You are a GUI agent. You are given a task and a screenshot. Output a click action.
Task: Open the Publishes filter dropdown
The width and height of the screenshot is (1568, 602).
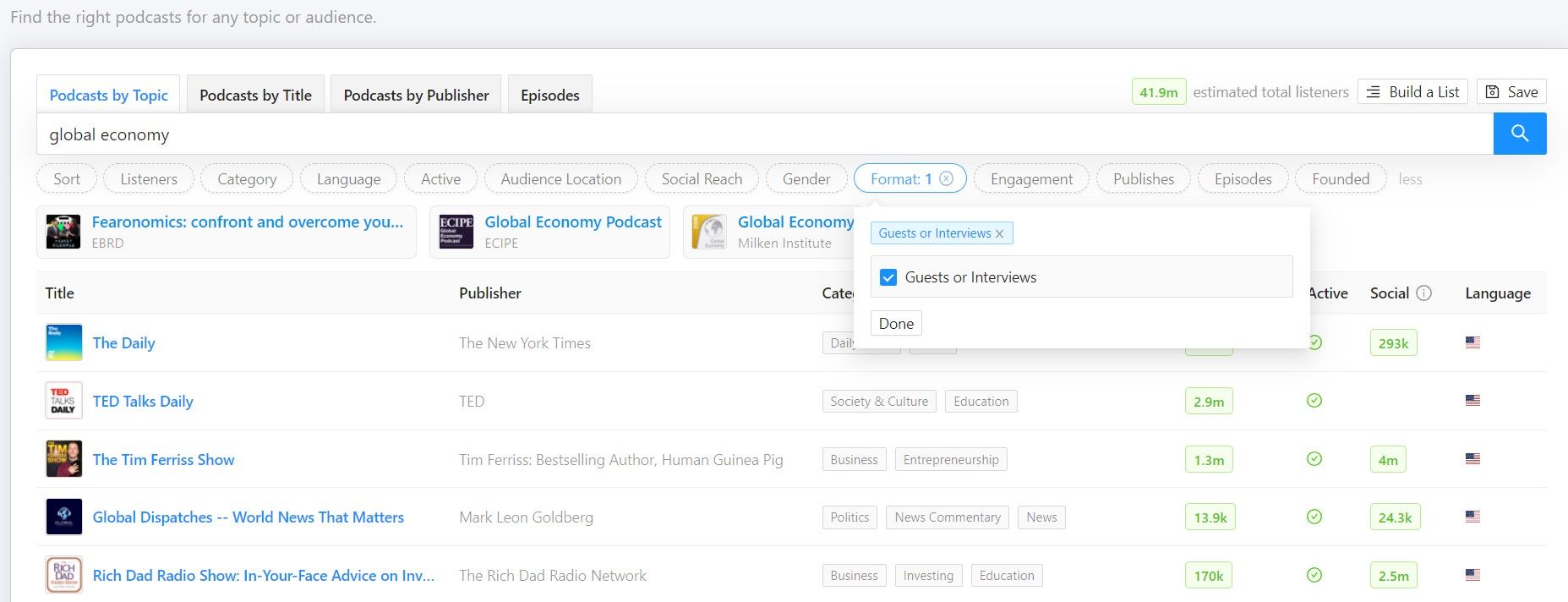tap(1144, 179)
